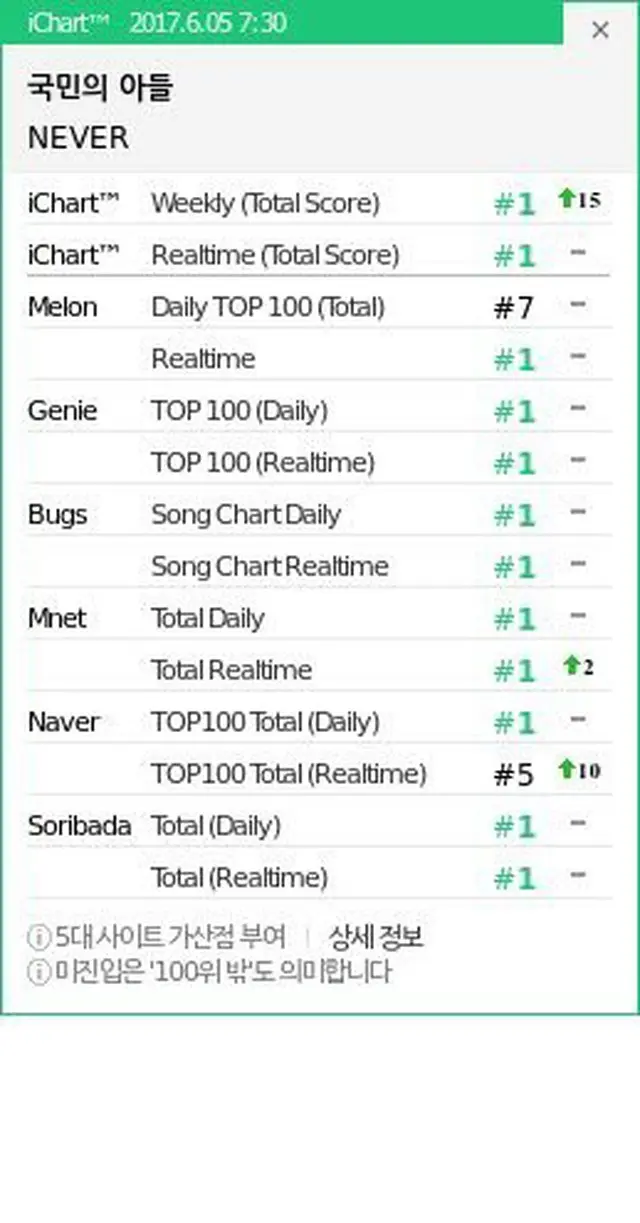Click the up arrow in Mnet Total Realtime row

point(572,667)
